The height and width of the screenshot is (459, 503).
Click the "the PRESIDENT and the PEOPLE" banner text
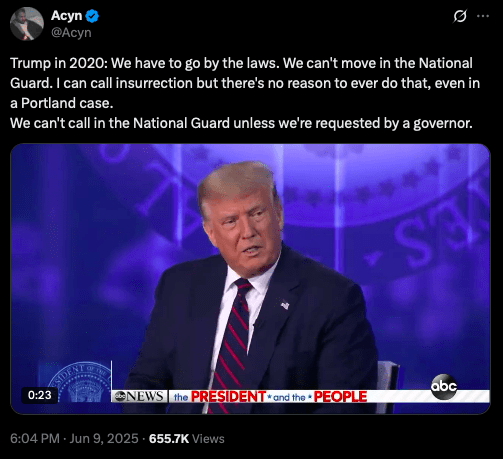[270, 397]
